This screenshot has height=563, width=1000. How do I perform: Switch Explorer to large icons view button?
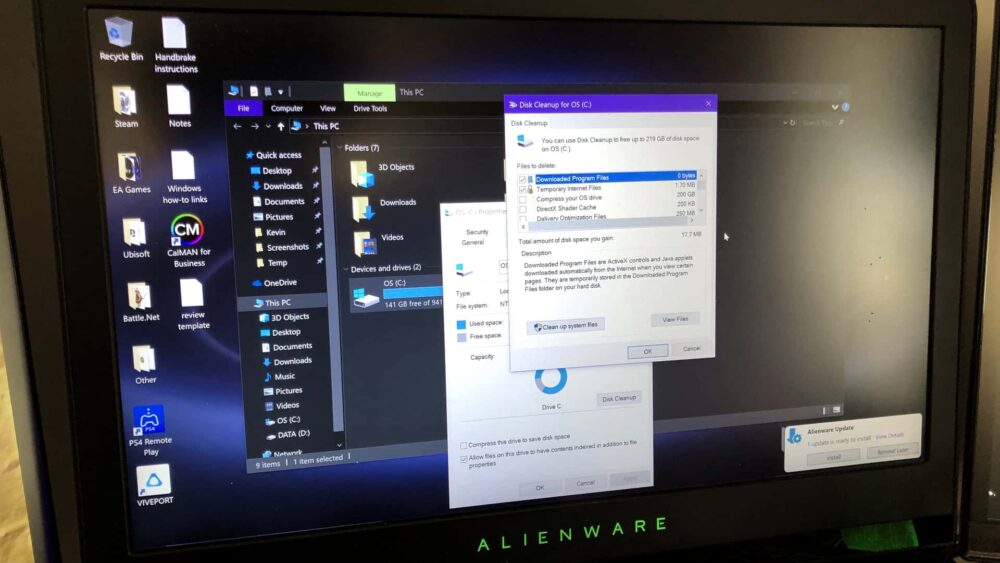[x=836, y=410]
